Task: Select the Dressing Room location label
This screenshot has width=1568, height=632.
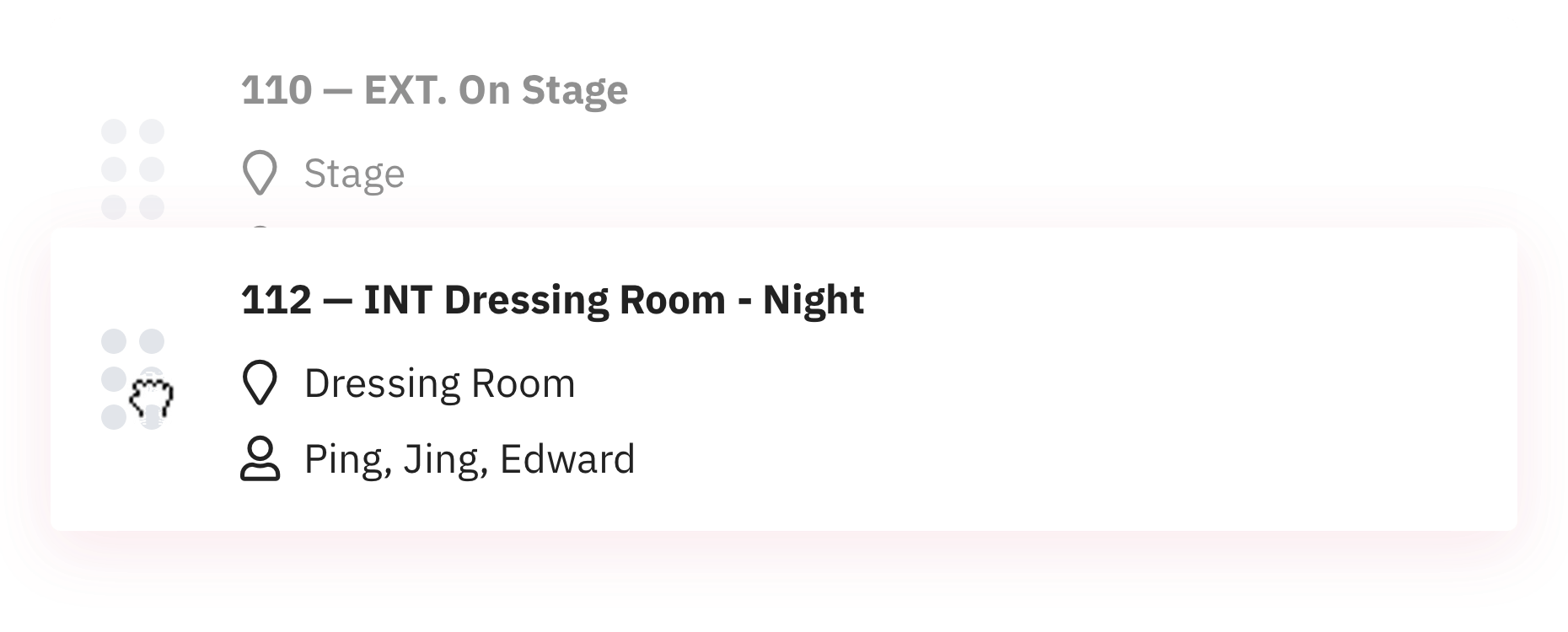Action: pyautogui.click(x=439, y=383)
